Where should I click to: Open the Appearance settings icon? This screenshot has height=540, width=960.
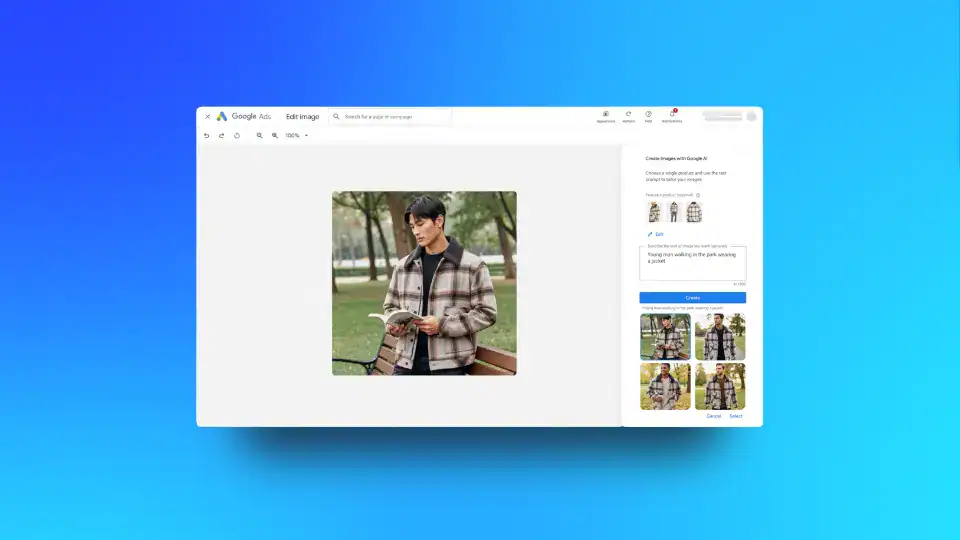[606, 116]
